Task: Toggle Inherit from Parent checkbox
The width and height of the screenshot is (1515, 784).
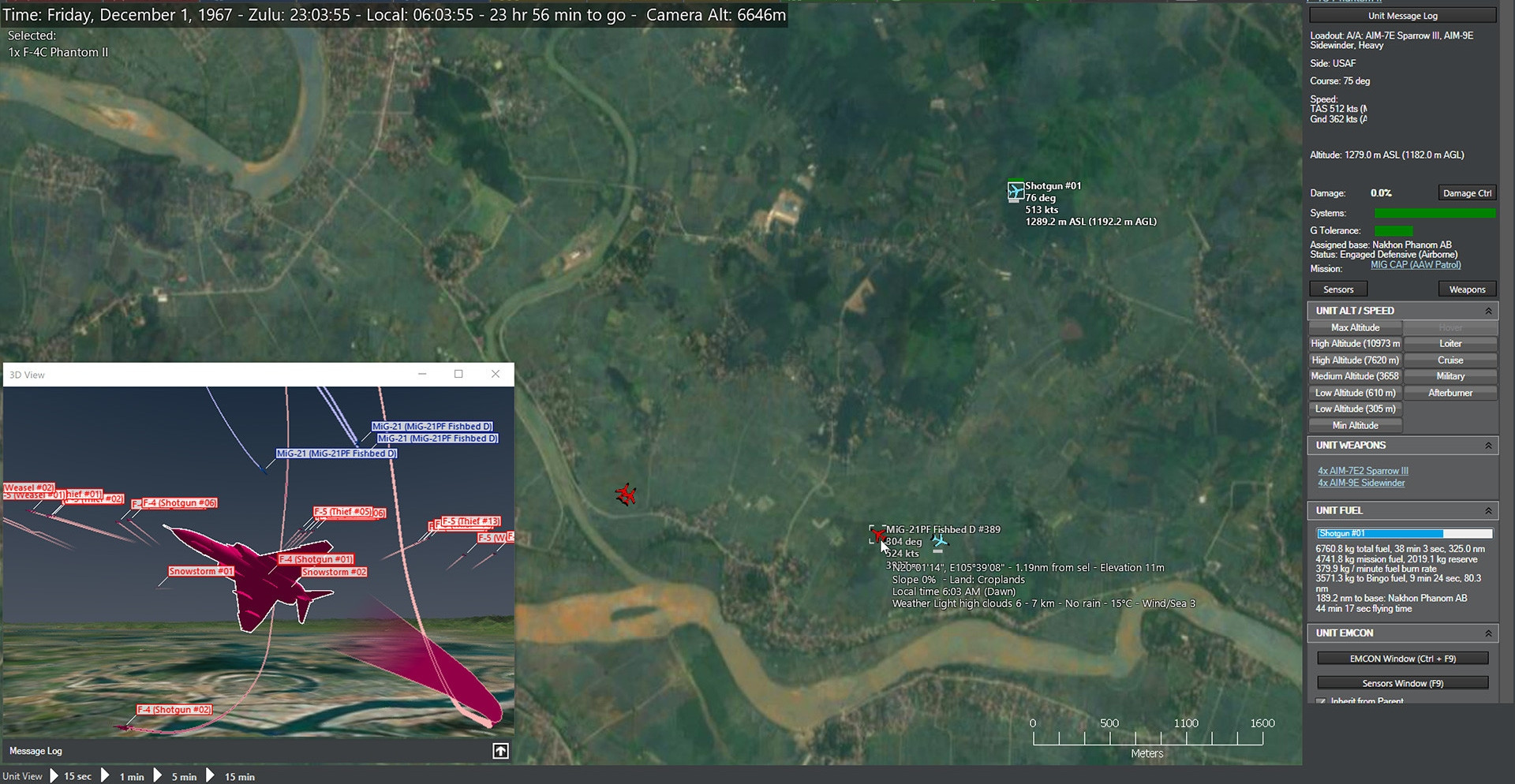Action: pyautogui.click(x=1321, y=701)
